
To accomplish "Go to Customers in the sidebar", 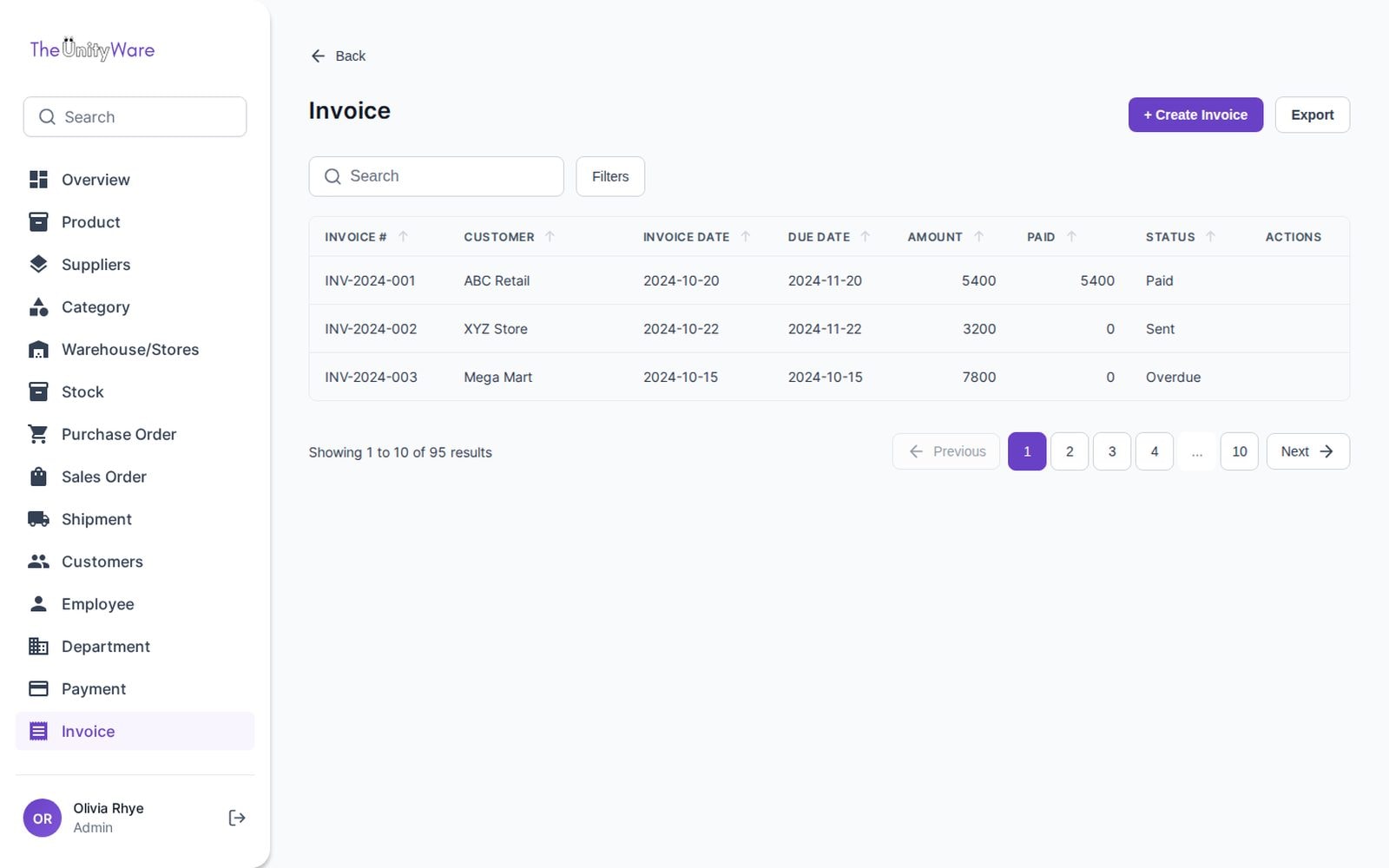I will pyautogui.click(x=135, y=562).
